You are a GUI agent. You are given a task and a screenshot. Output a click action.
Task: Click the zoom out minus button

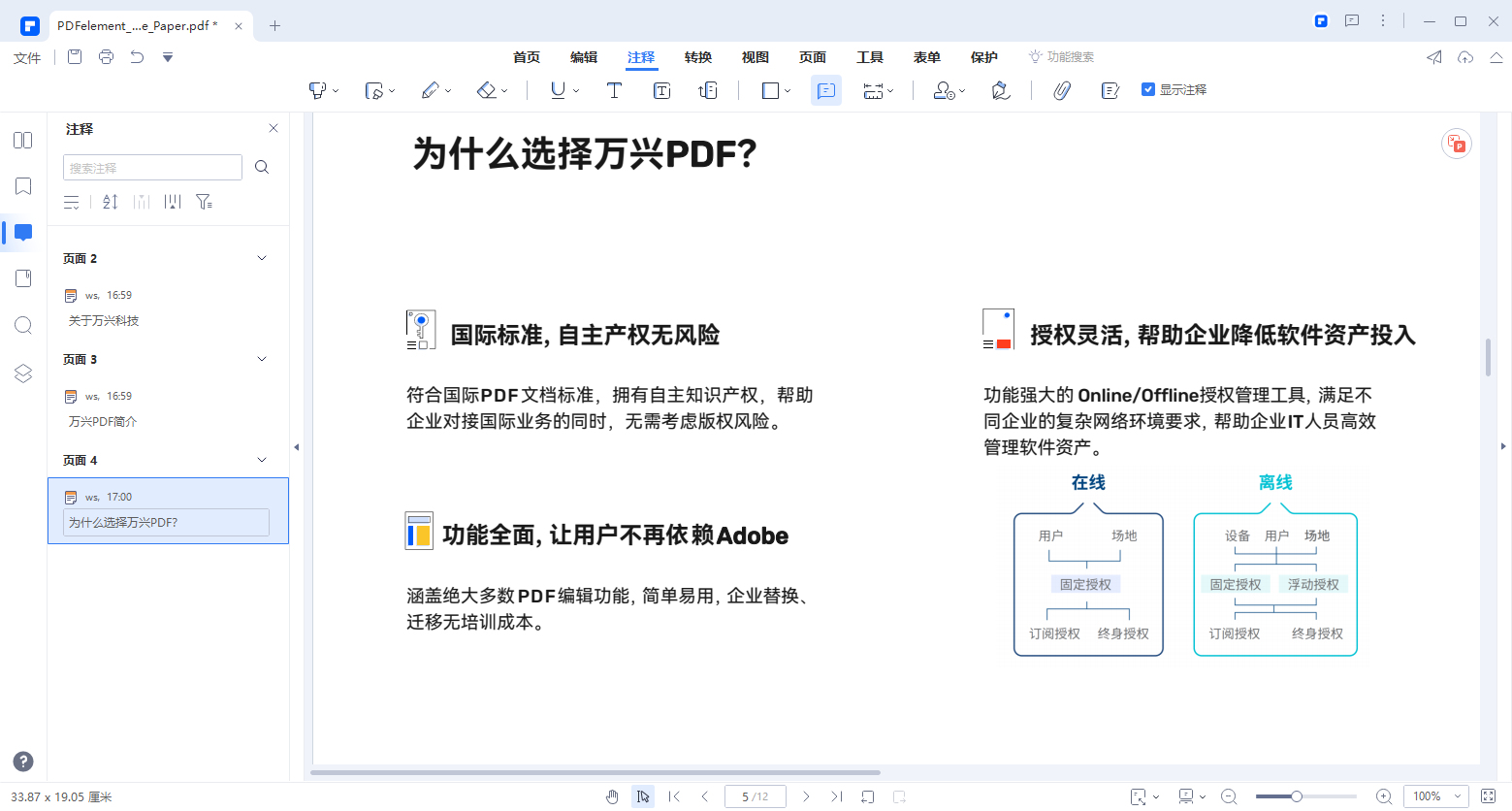[x=1229, y=796]
